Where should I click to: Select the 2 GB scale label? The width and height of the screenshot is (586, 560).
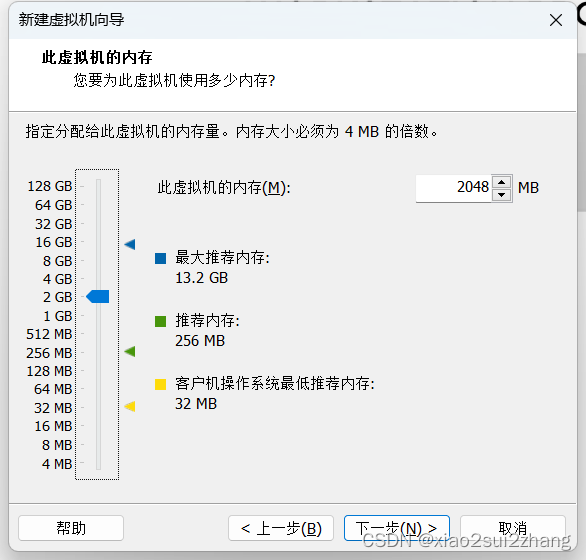click(x=57, y=297)
